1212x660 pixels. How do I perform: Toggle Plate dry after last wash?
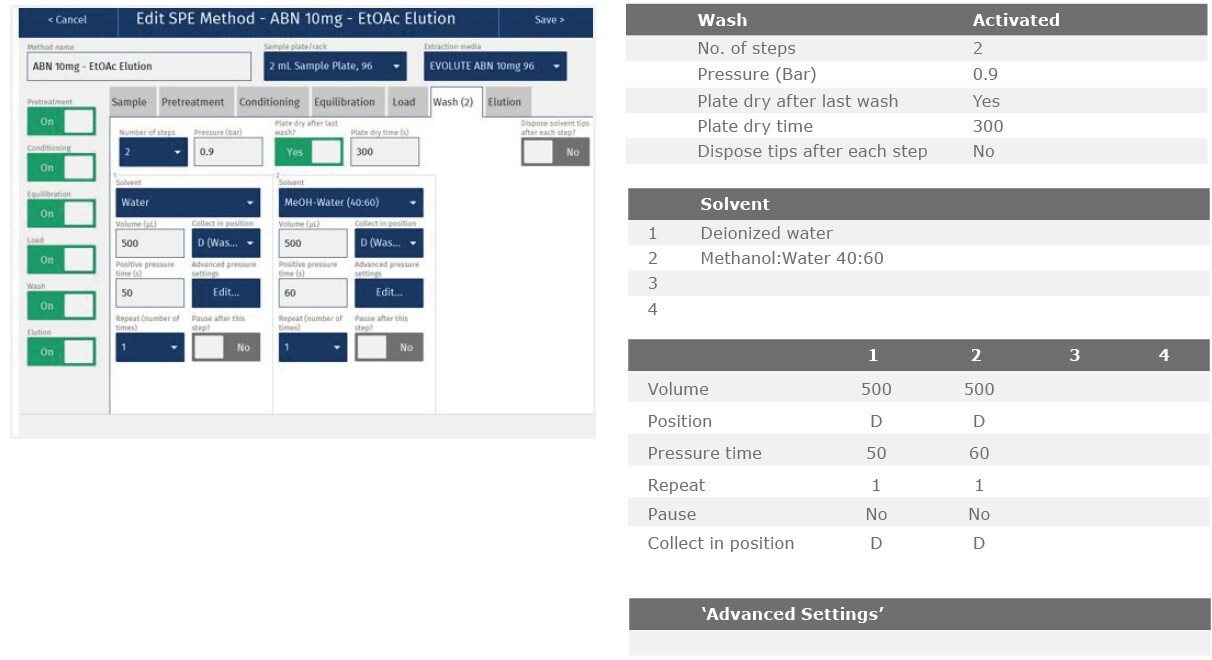pyautogui.click(x=308, y=152)
